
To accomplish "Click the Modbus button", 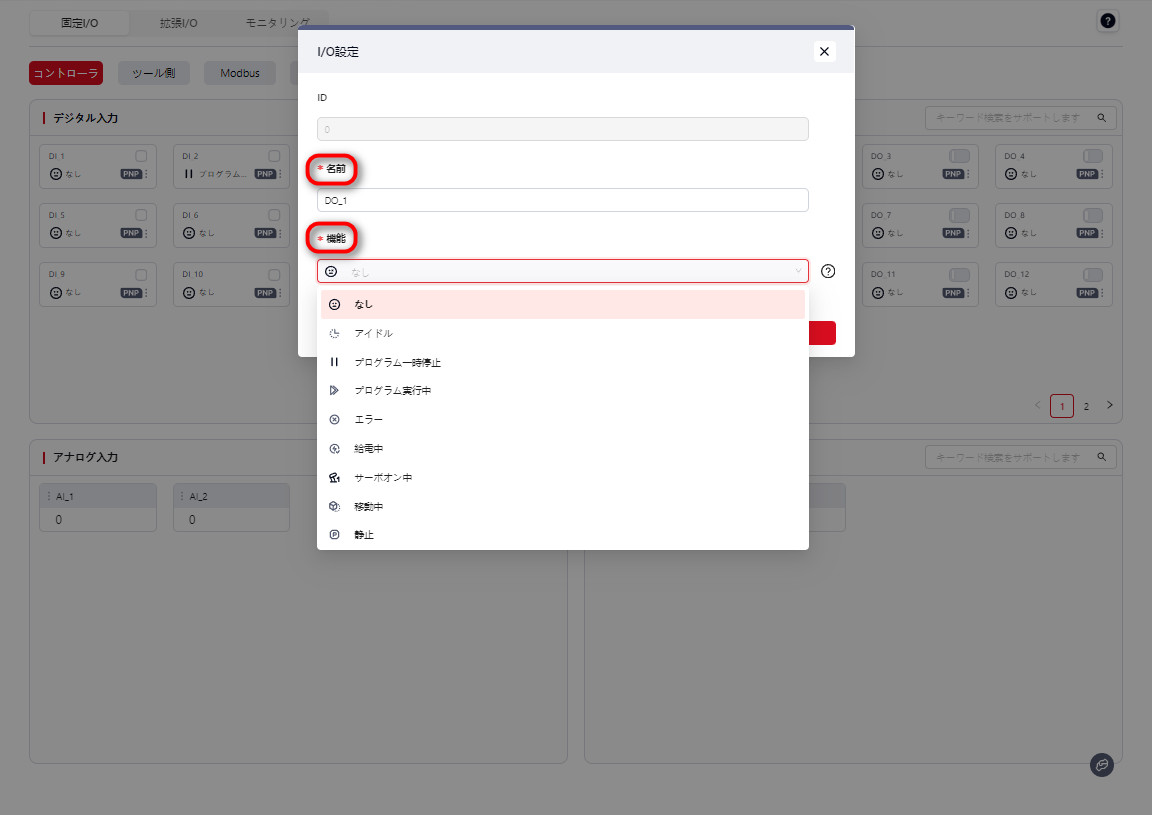I will 240,73.
